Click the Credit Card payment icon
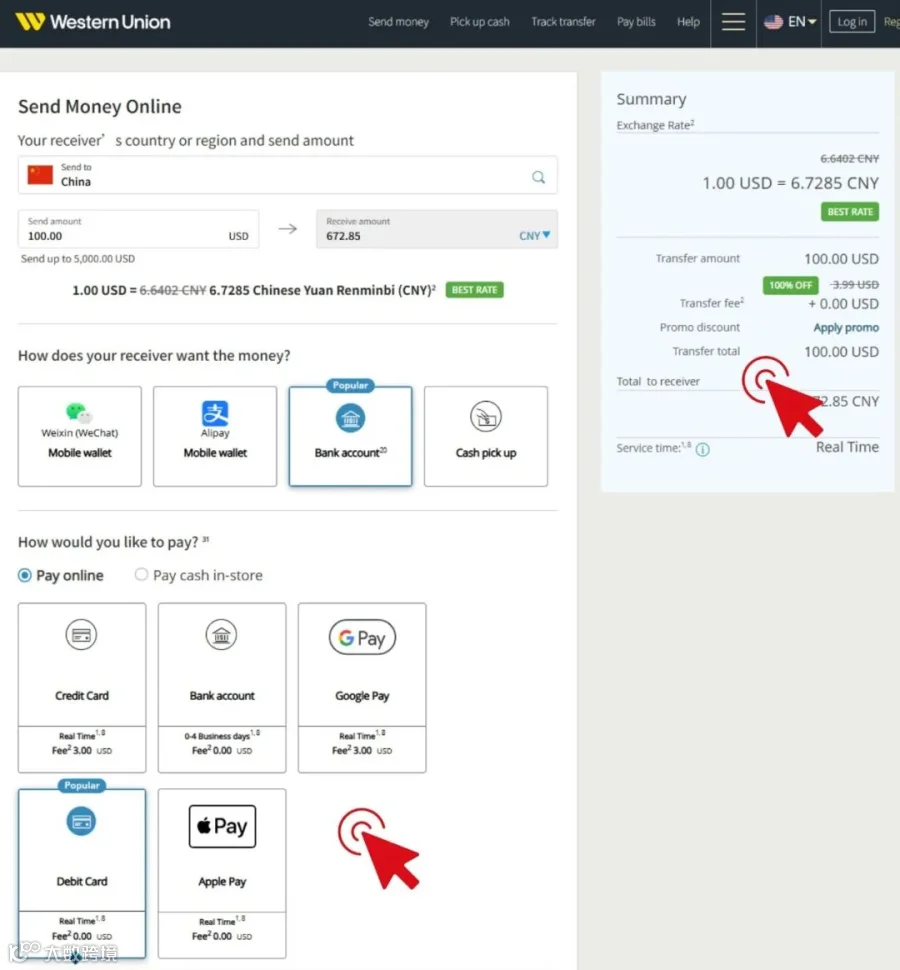The width and height of the screenshot is (900, 970). [81, 635]
